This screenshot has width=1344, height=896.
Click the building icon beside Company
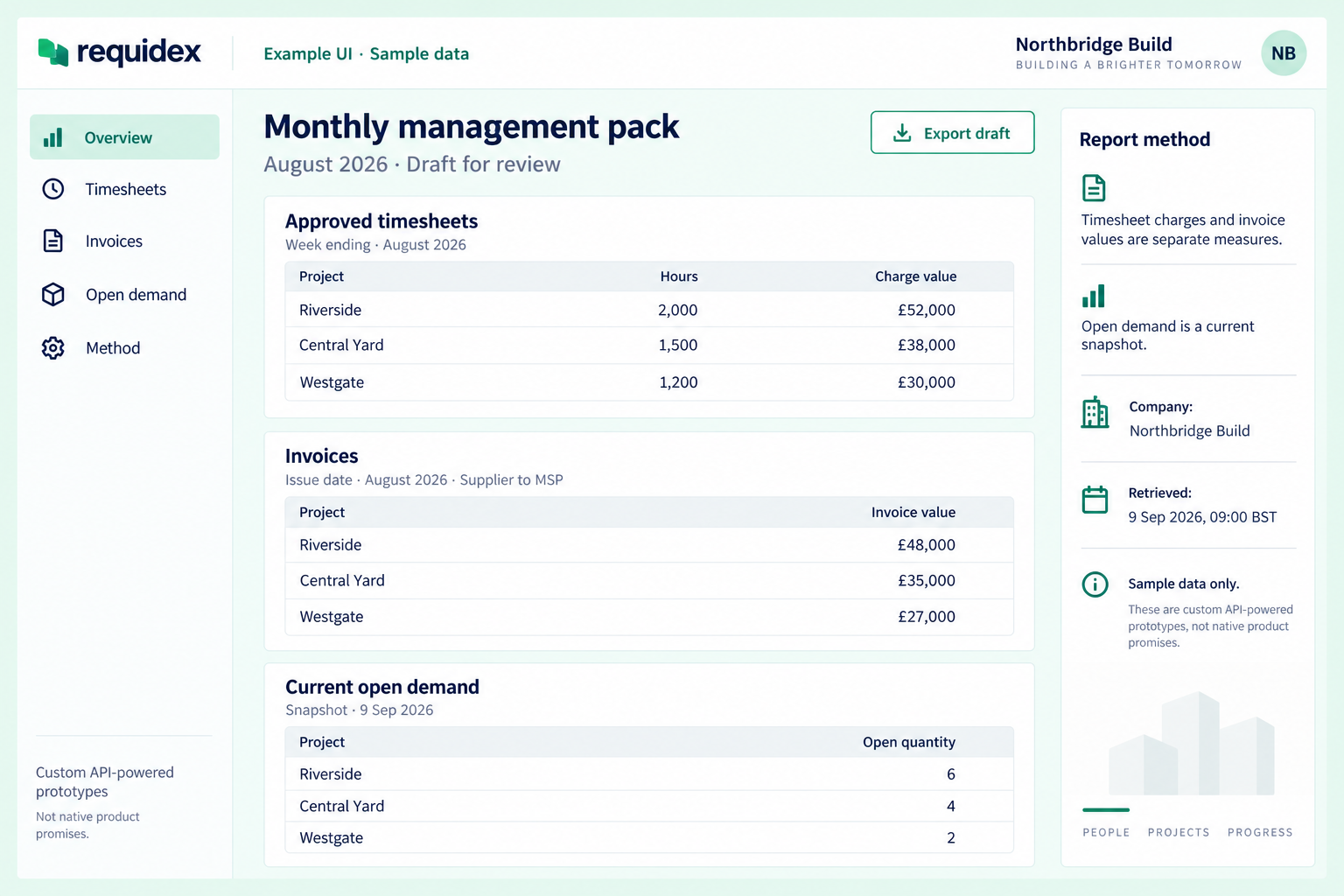click(1095, 413)
